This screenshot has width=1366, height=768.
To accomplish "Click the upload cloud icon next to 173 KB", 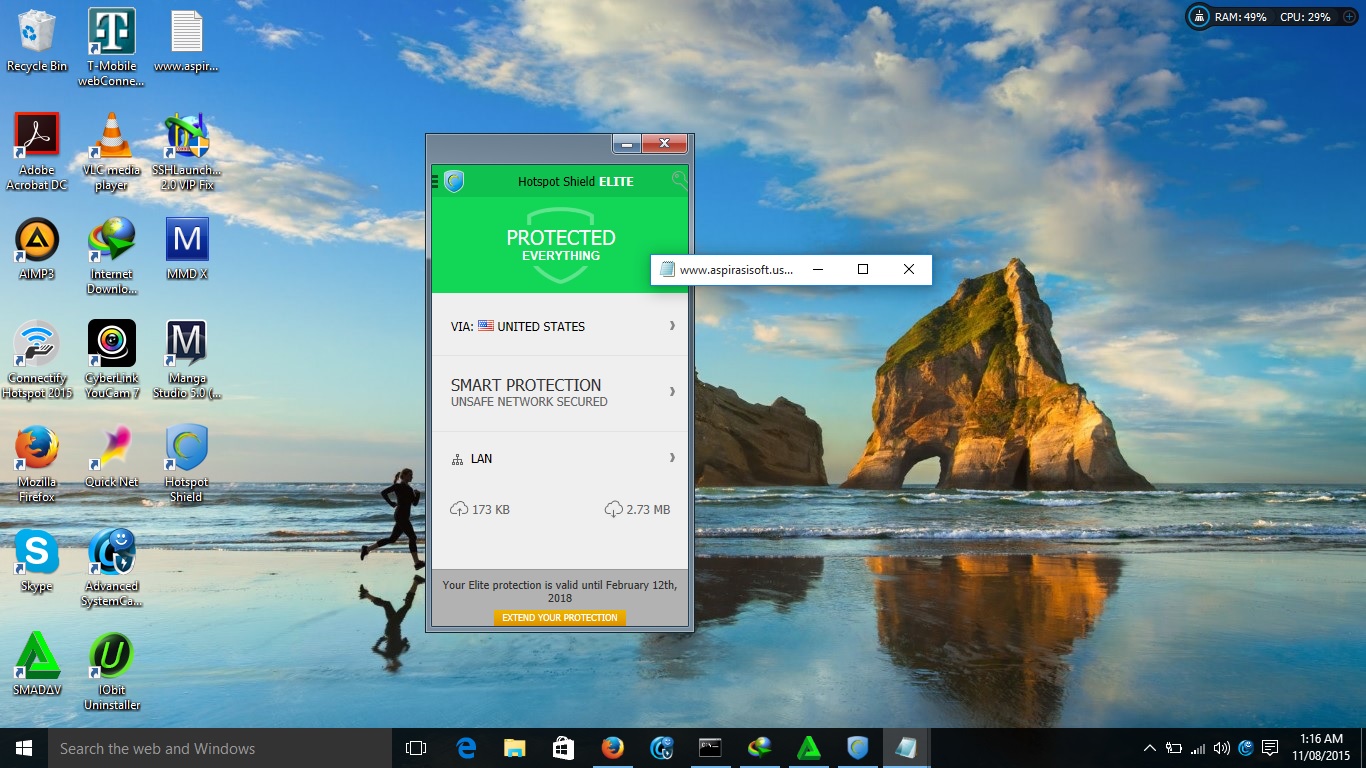I will (459, 509).
